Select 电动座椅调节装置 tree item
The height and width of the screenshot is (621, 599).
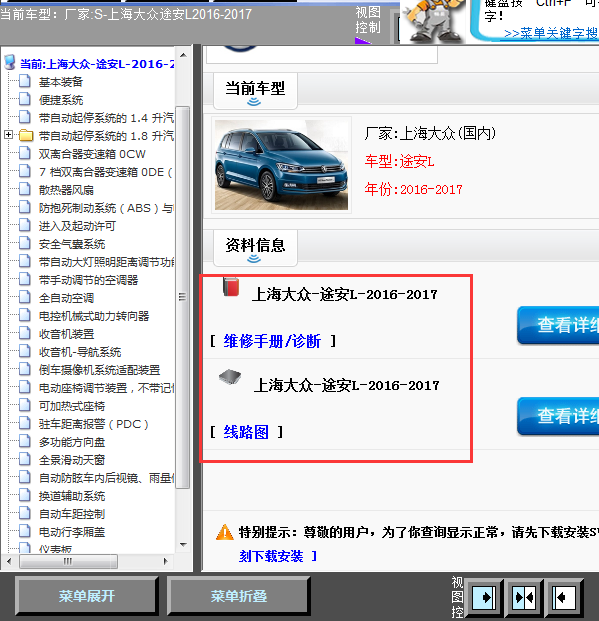pos(106,388)
